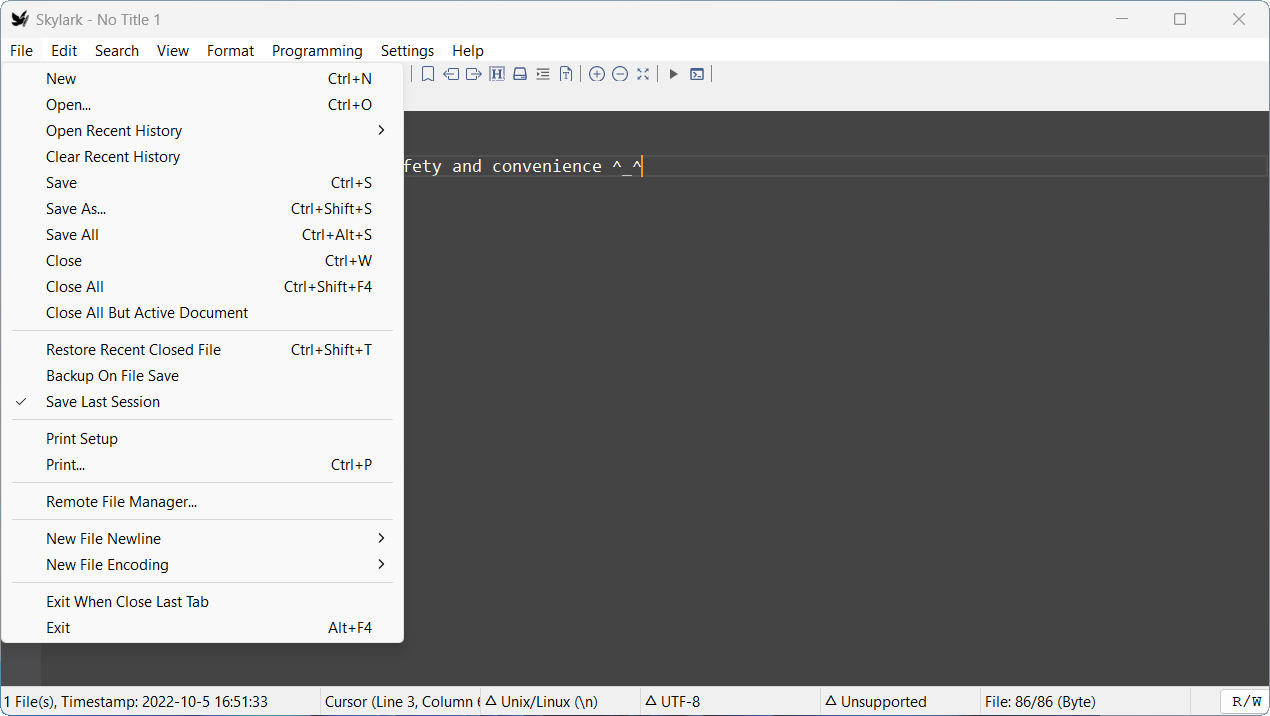Open the Search menu
This screenshot has height=716, width=1270.
pyautogui.click(x=117, y=51)
